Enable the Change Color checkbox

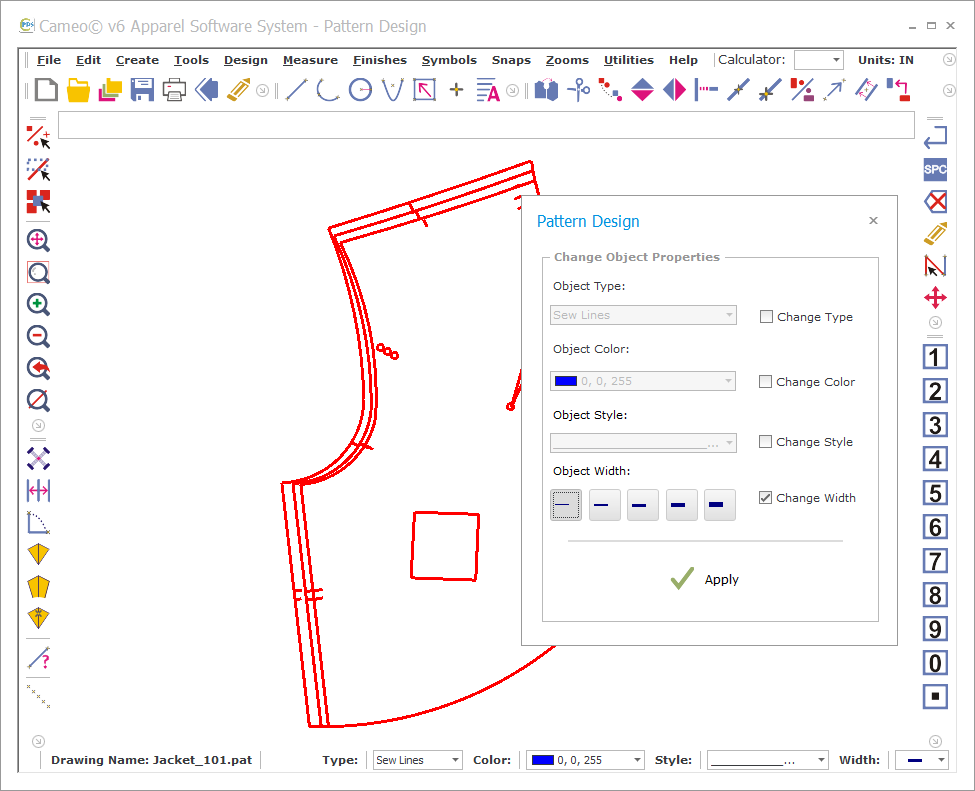point(765,381)
